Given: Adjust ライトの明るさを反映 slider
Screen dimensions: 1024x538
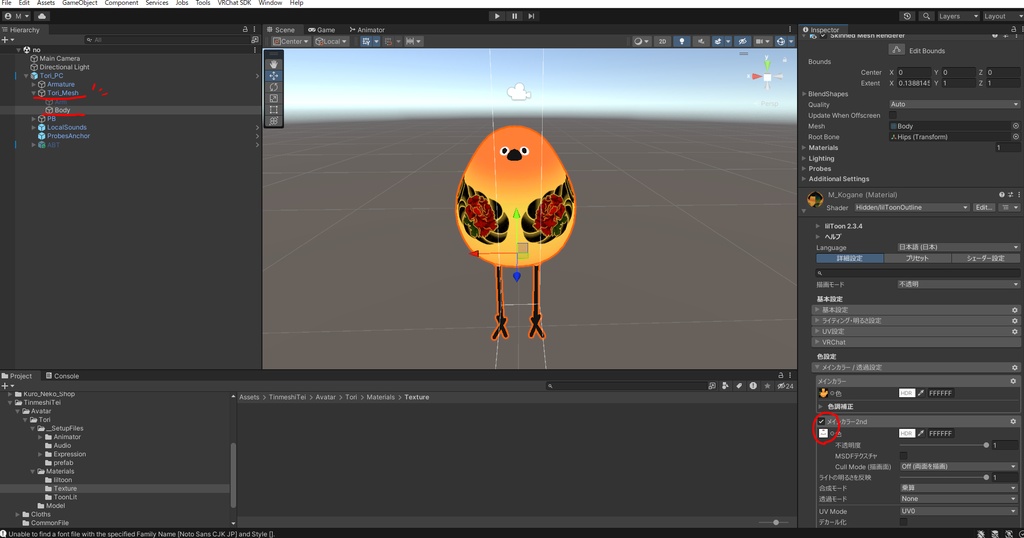Looking at the screenshot, I should click(944, 477).
